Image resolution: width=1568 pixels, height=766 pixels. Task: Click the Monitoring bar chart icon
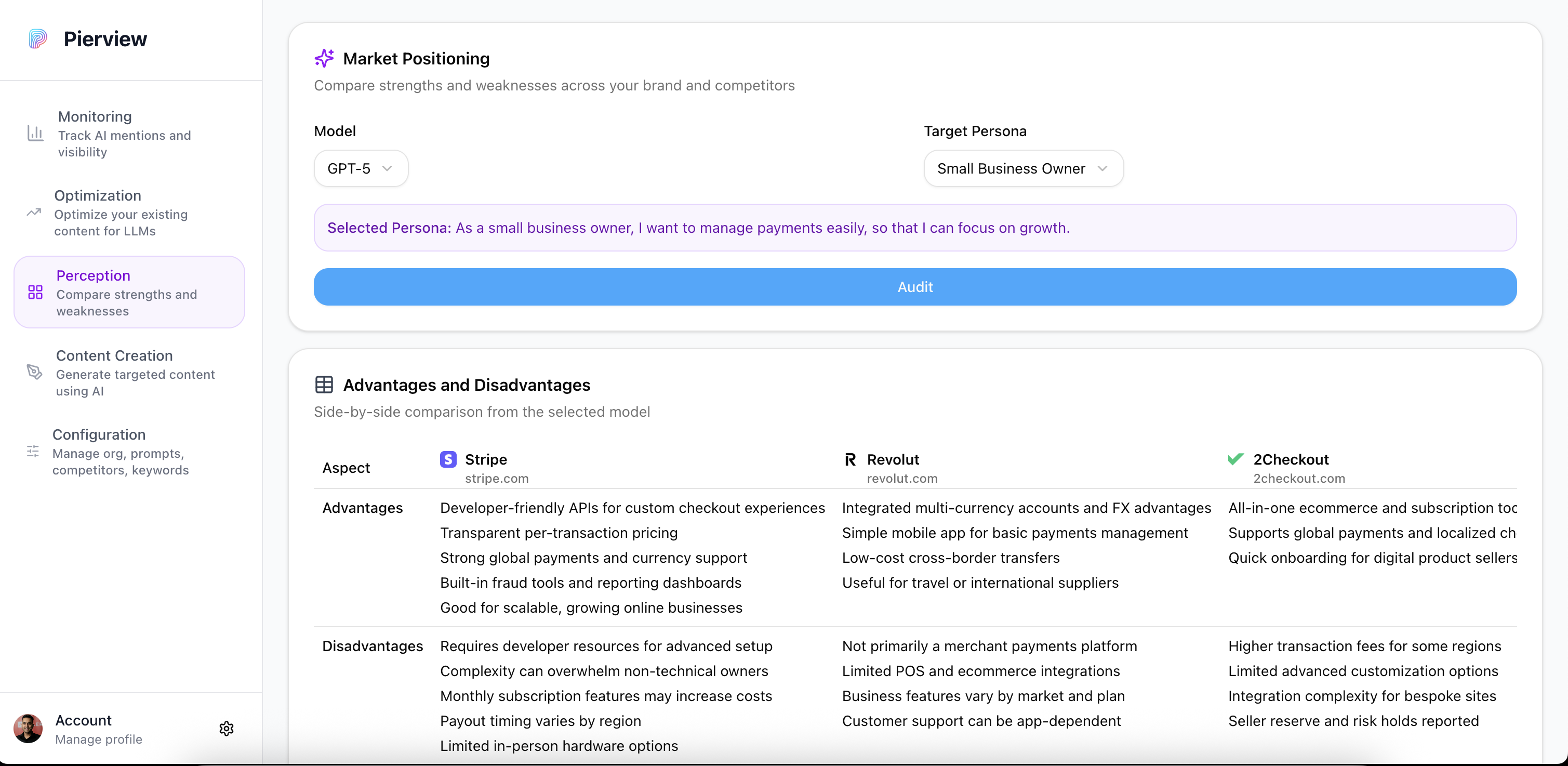(35, 134)
